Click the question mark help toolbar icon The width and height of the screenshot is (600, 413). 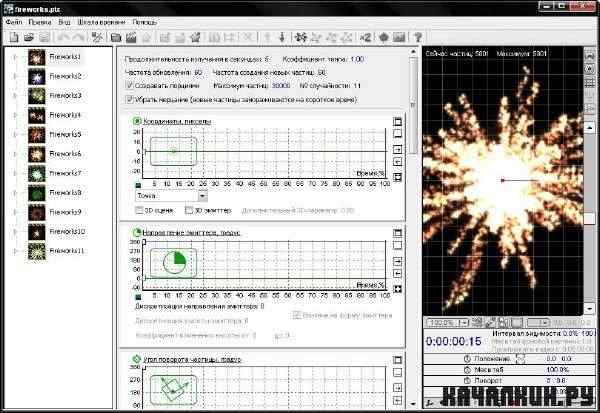[418, 37]
